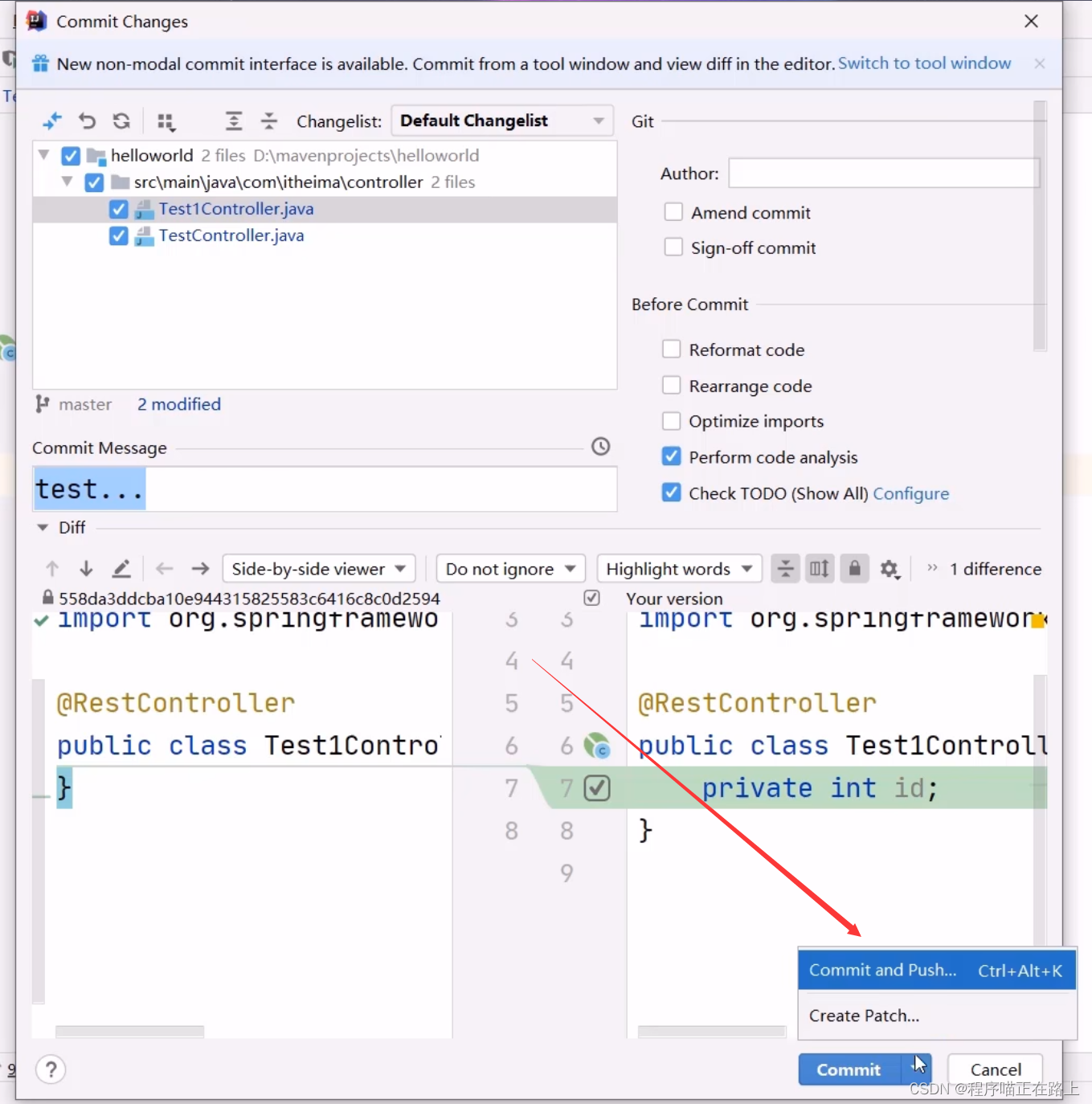This screenshot has width=1092, height=1104.
Task: Open the Highlight words dropdown
Action: click(679, 569)
